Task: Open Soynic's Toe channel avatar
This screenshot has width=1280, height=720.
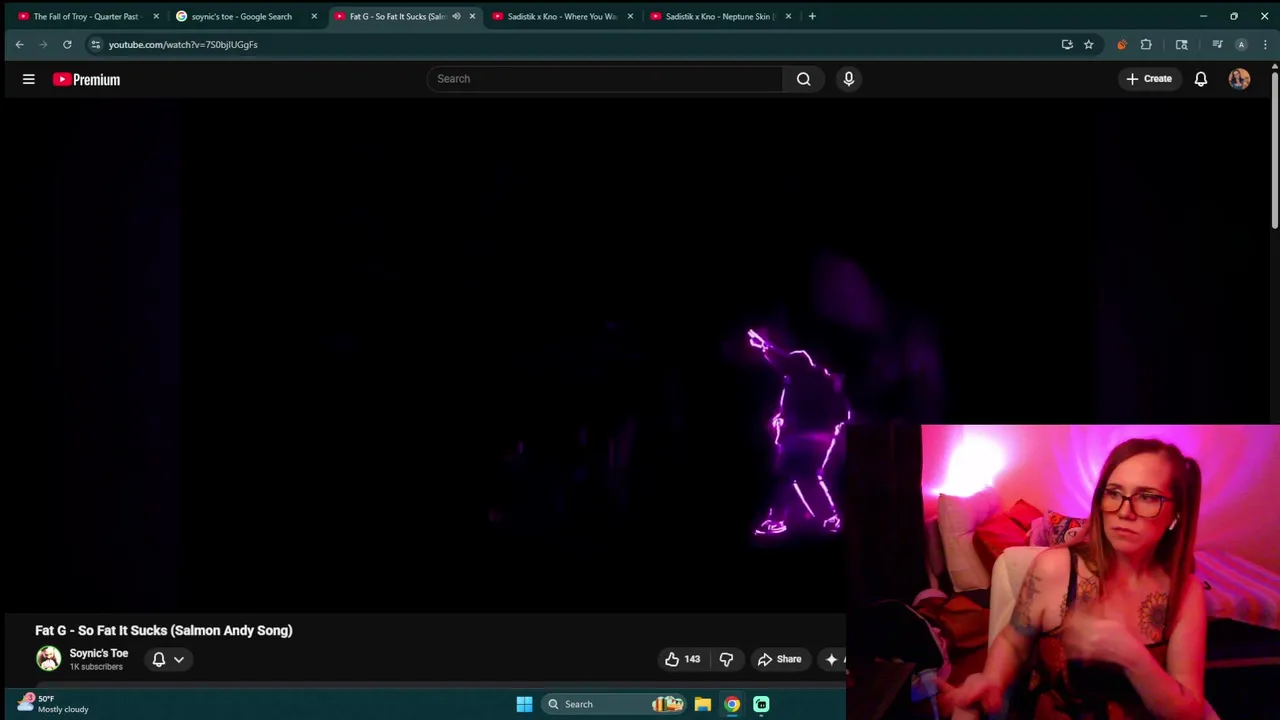Action: [x=48, y=658]
